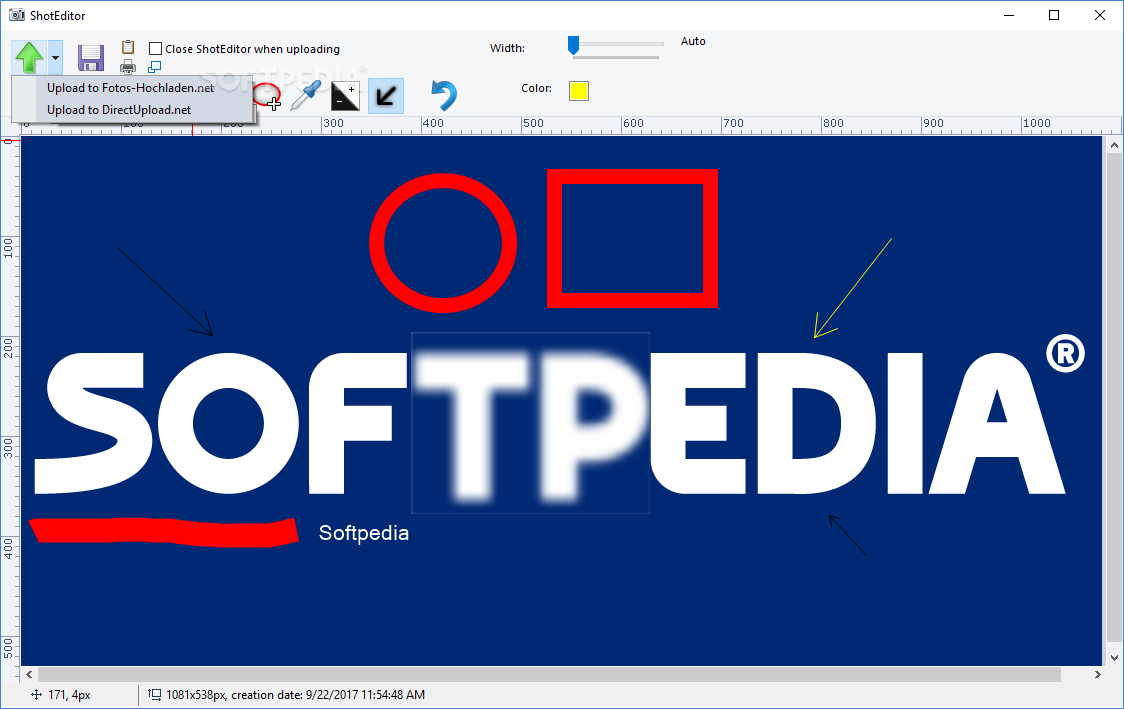Click the green upload arrow button

[29, 57]
